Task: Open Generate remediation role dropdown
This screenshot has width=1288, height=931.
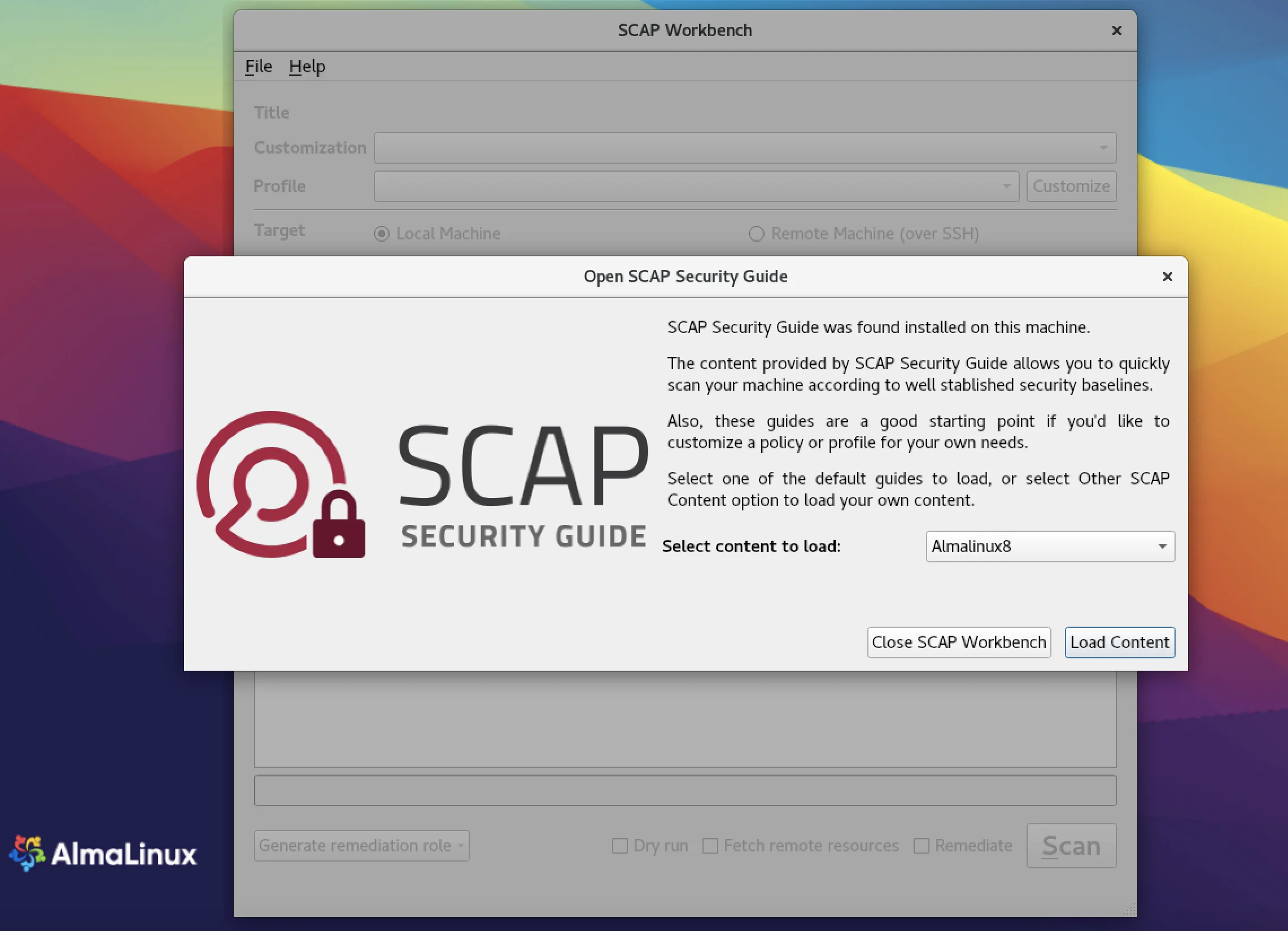Action: coord(361,846)
